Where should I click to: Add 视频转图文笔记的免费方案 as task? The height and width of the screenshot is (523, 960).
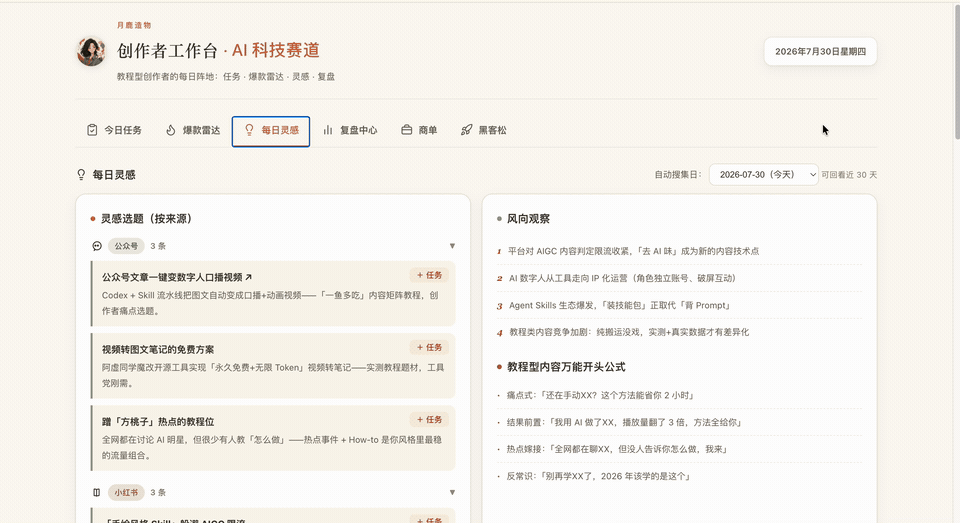pyautogui.click(x=429, y=348)
